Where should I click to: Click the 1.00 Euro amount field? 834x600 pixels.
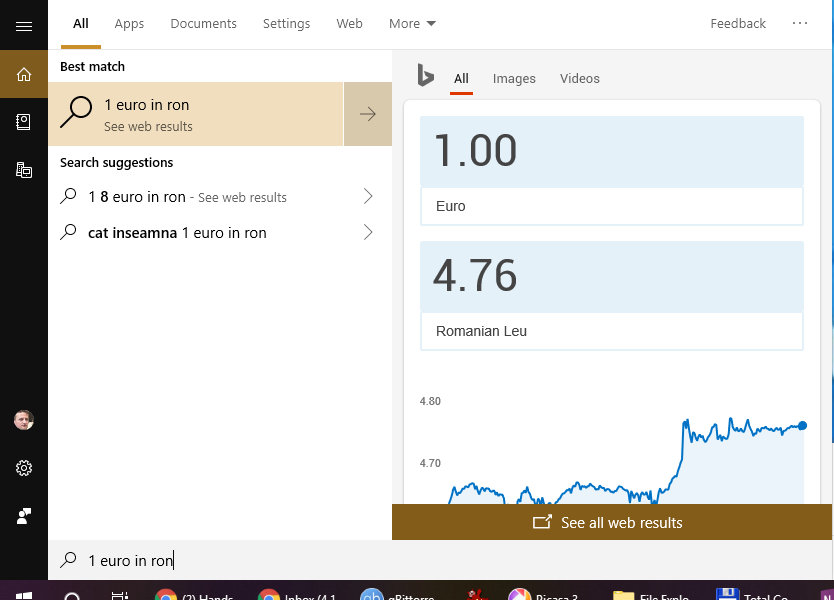pos(612,151)
